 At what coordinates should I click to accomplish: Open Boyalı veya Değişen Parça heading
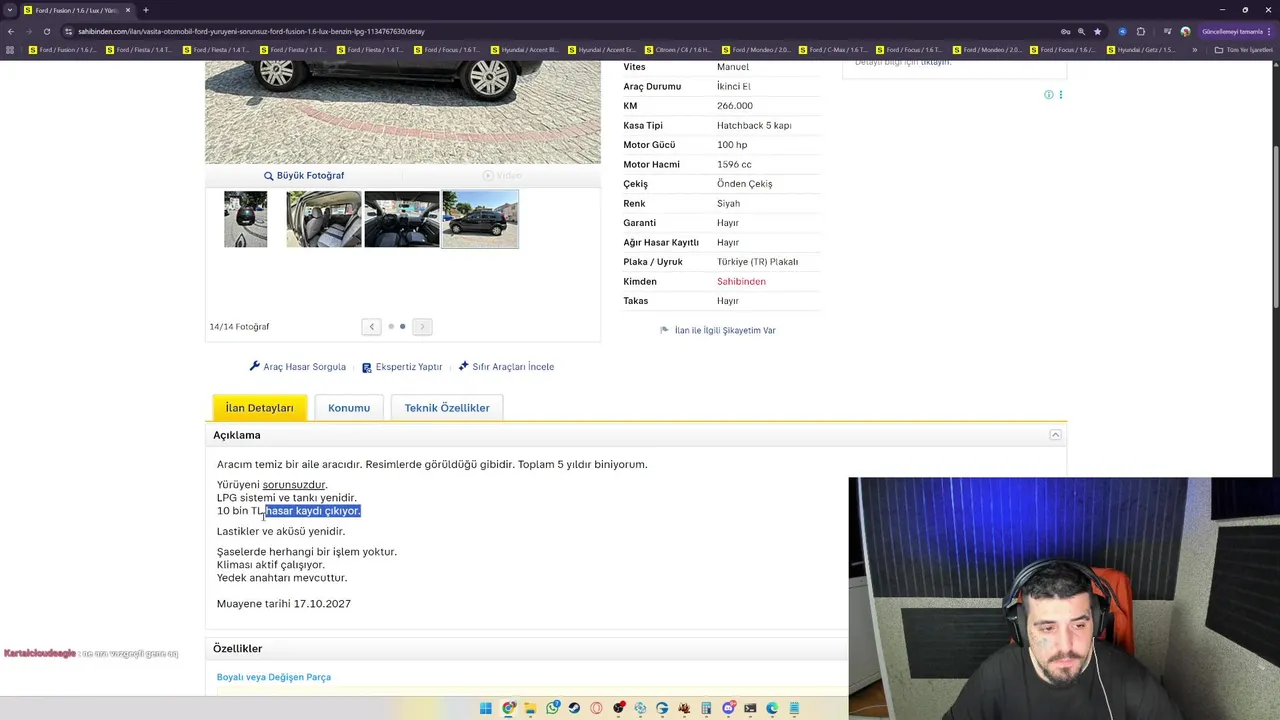pos(274,677)
